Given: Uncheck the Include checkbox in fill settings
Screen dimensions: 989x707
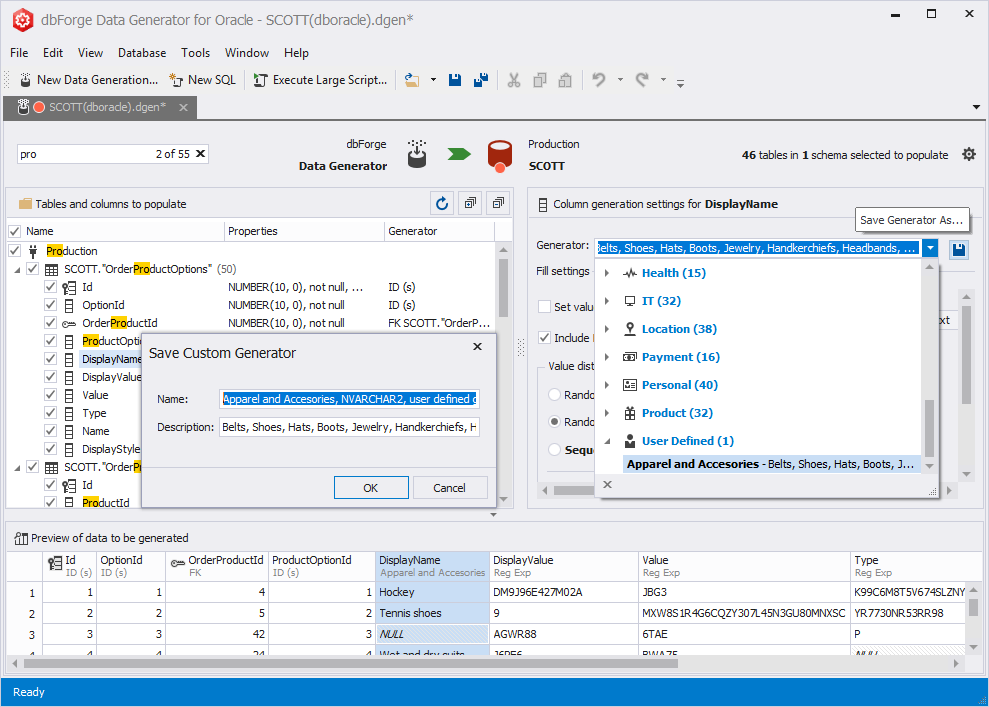Looking at the screenshot, I should click(544, 337).
